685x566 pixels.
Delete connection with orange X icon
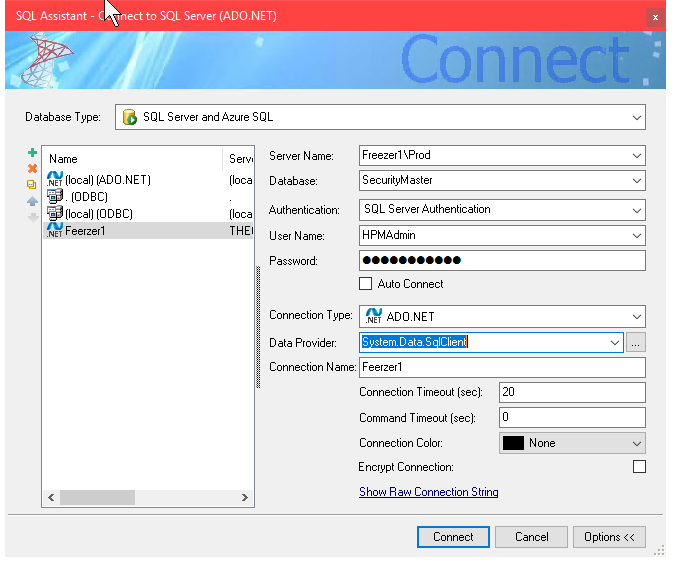click(x=32, y=169)
